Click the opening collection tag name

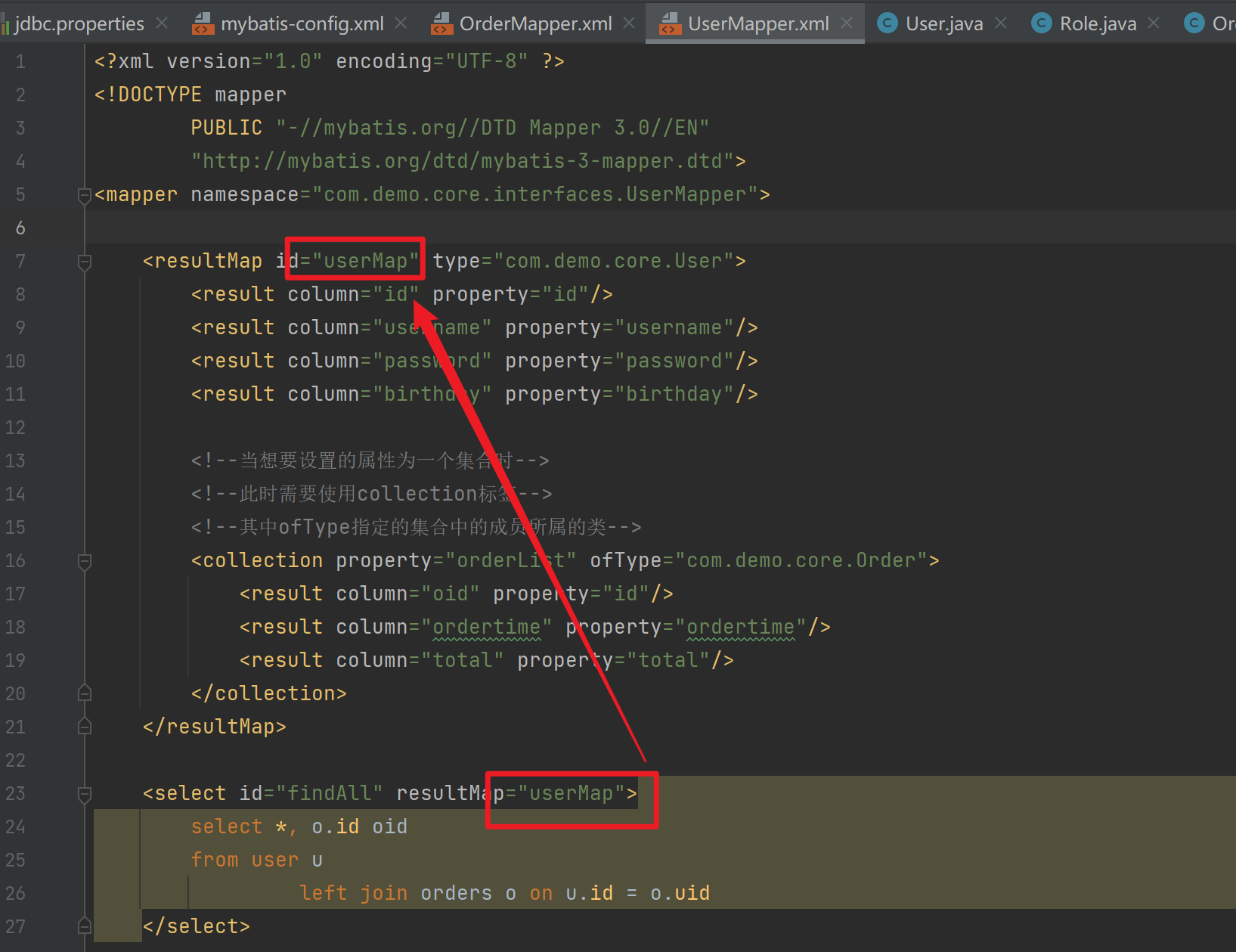coord(263,560)
